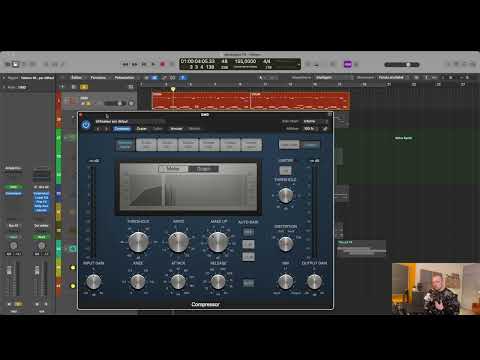480x360 pixels.
Task: Select the last compressor circuit model
Action: tap(251, 145)
